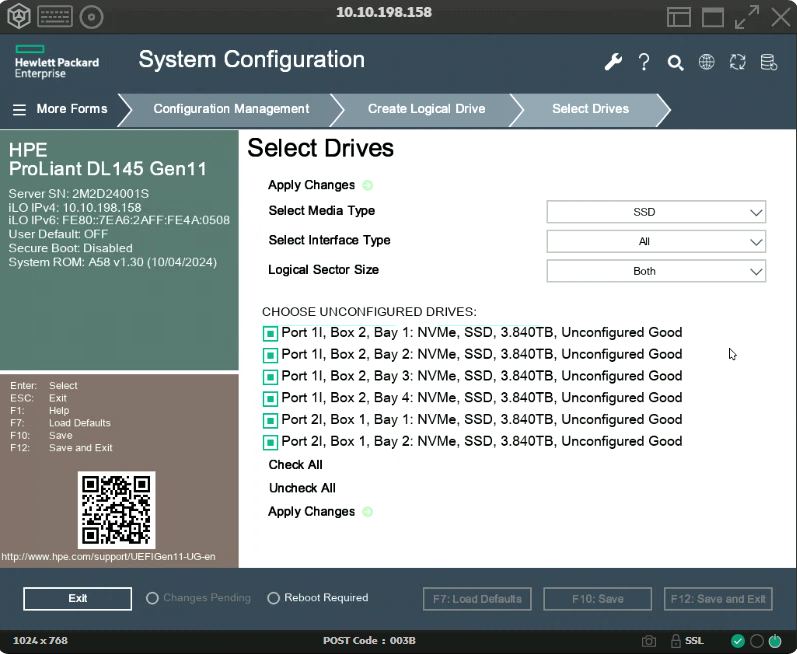Open the virtual media disc icon
This screenshot has width=797, height=654.
tap(91, 17)
